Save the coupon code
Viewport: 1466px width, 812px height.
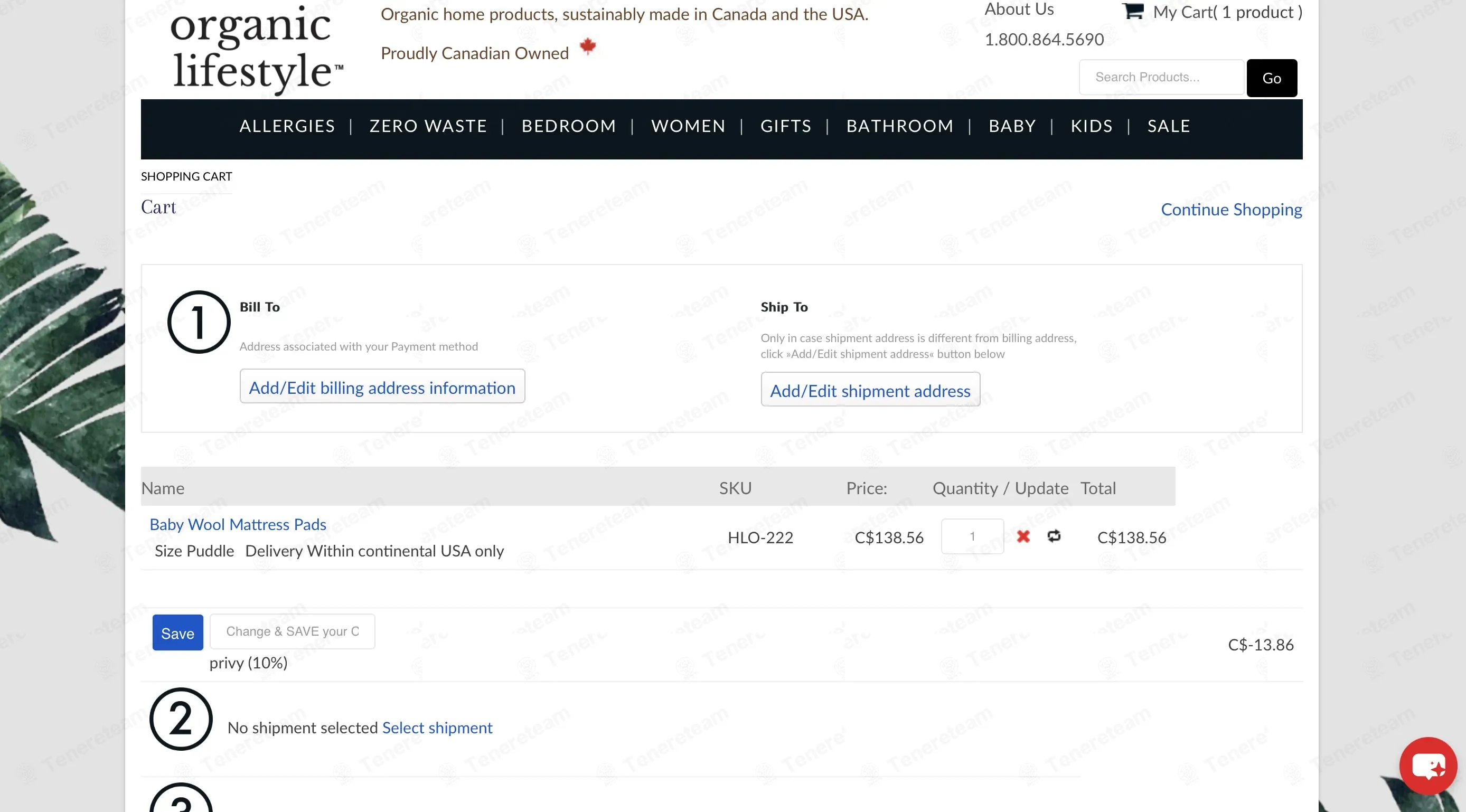[x=177, y=632]
